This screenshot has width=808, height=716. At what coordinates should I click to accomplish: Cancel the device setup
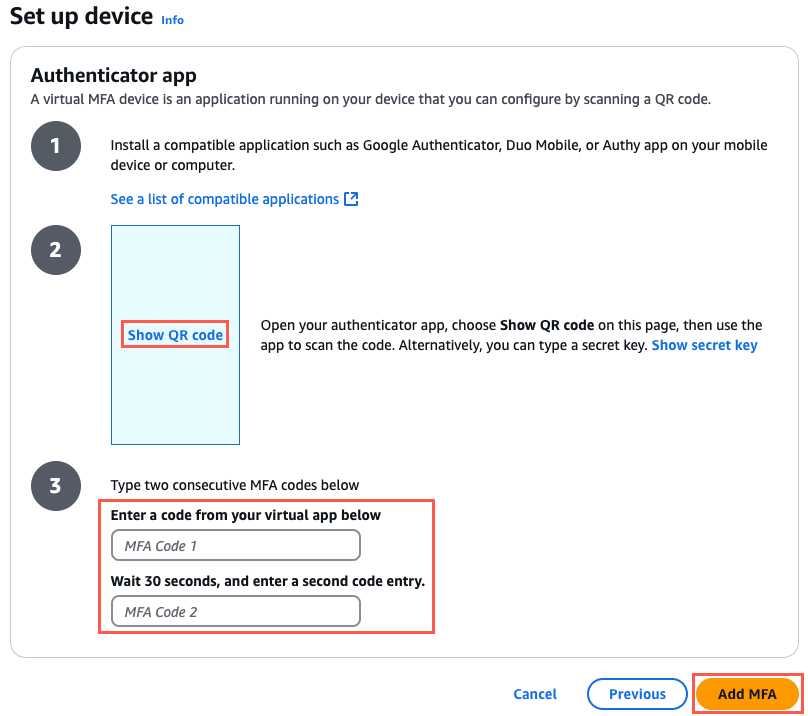point(535,694)
